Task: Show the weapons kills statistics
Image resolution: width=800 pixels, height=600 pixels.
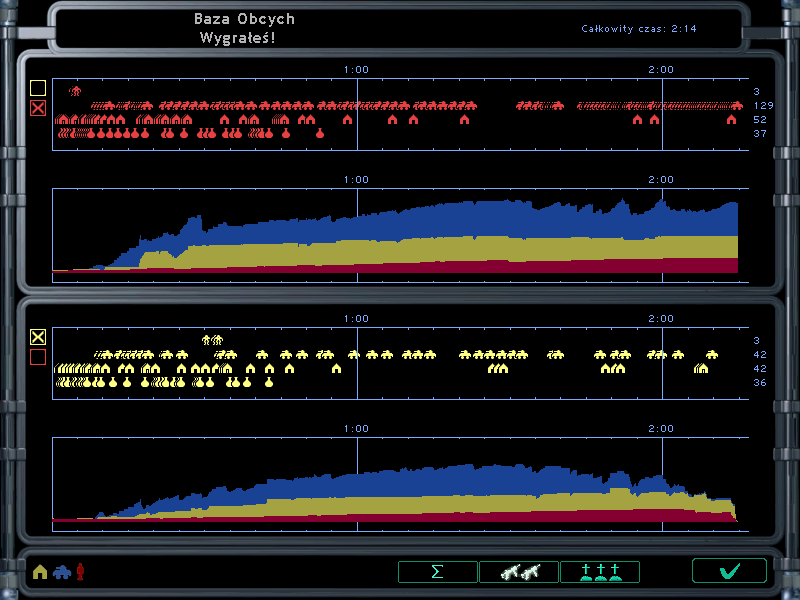Action: pos(518,571)
